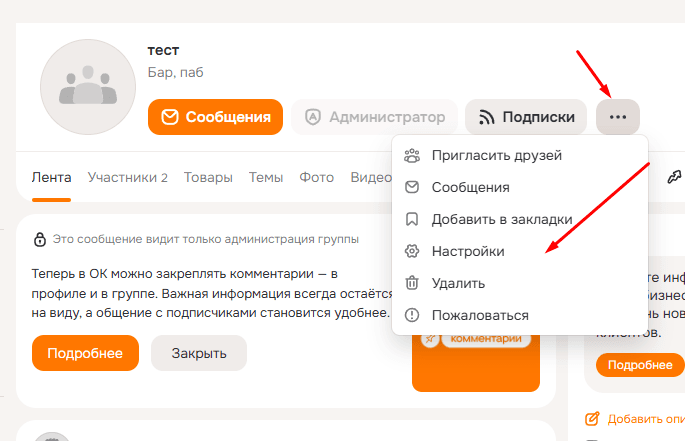Select Пожаловаться in the dropdown menu

coord(520,315)
